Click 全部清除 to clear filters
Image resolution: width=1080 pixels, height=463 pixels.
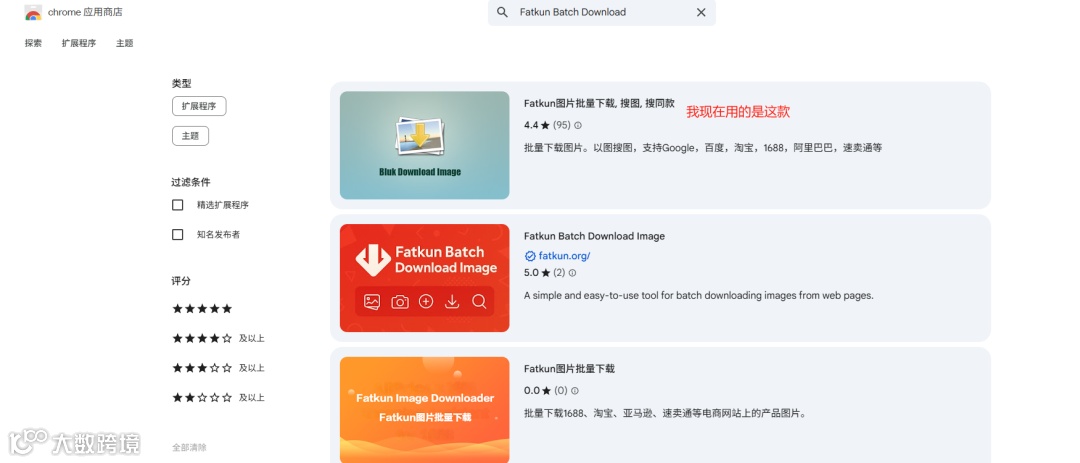click(x=189, y=447)
